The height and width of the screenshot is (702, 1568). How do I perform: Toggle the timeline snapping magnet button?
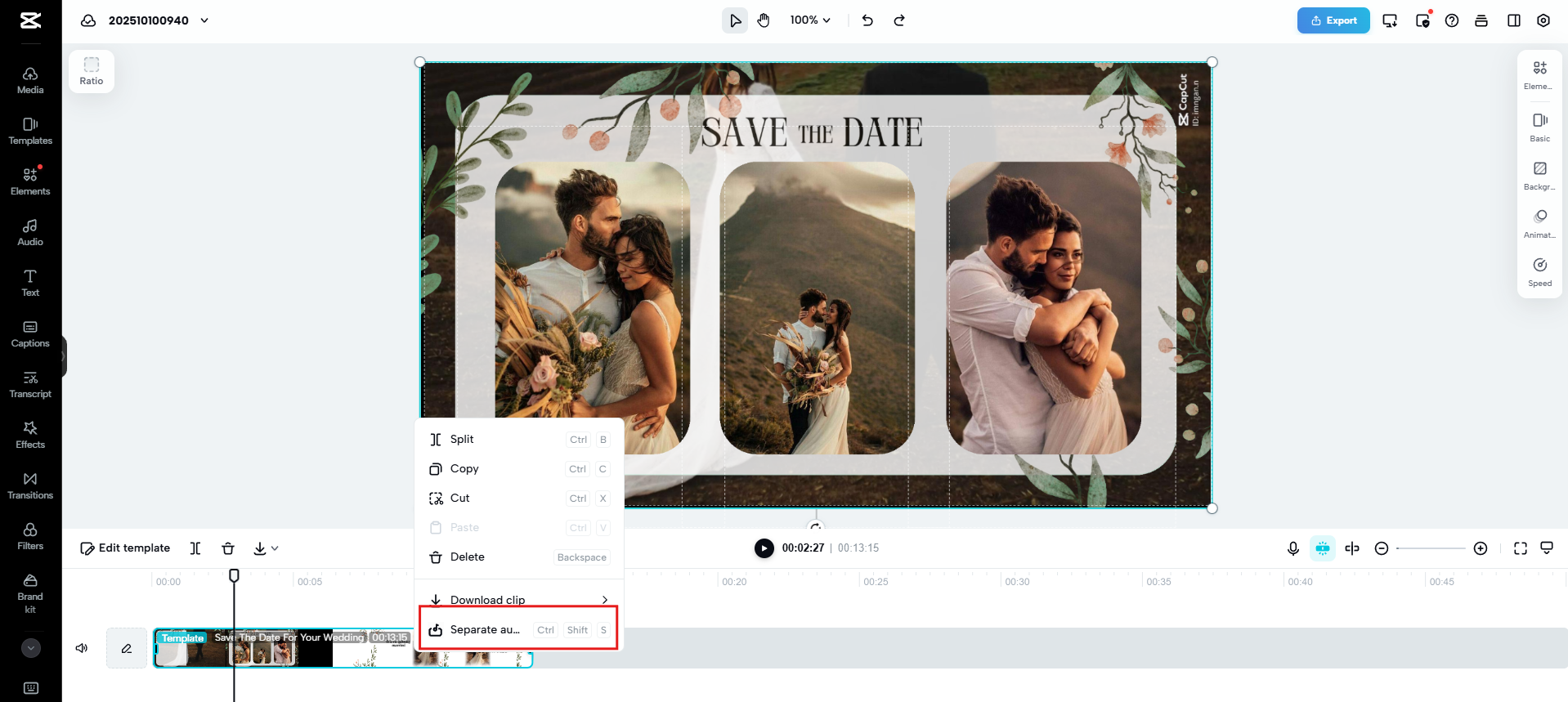[1322, 548]
